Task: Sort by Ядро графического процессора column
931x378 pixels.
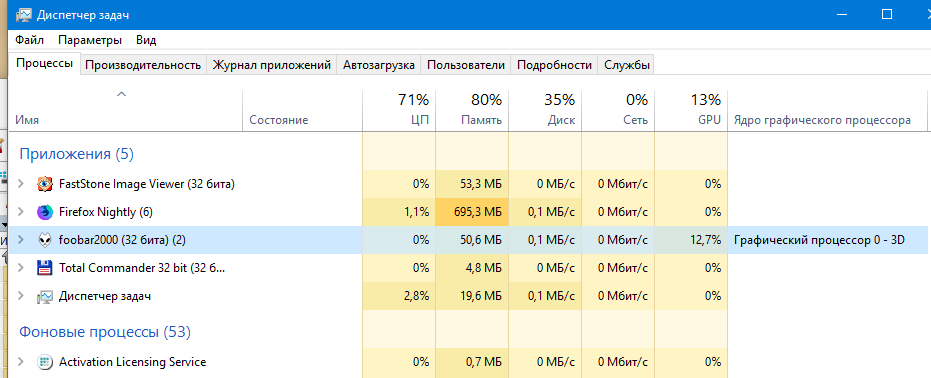Action: point(827,110)
